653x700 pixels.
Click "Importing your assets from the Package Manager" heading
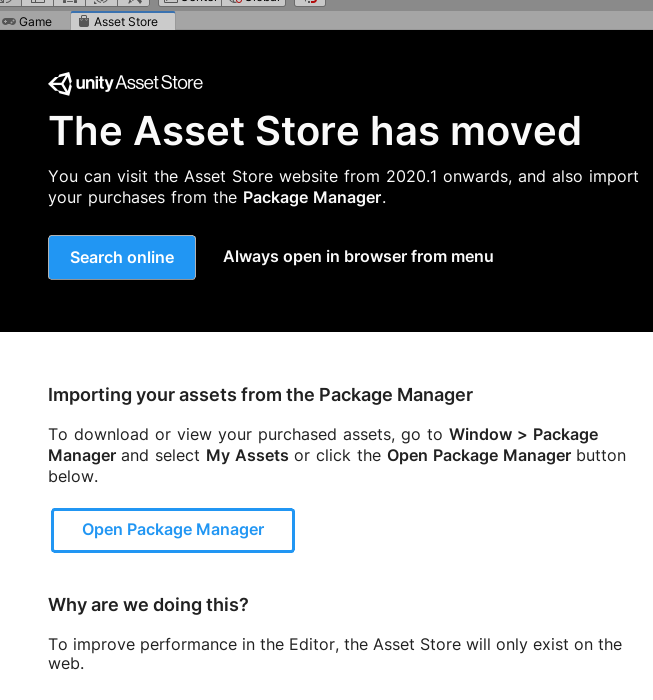tap(260, 395)
